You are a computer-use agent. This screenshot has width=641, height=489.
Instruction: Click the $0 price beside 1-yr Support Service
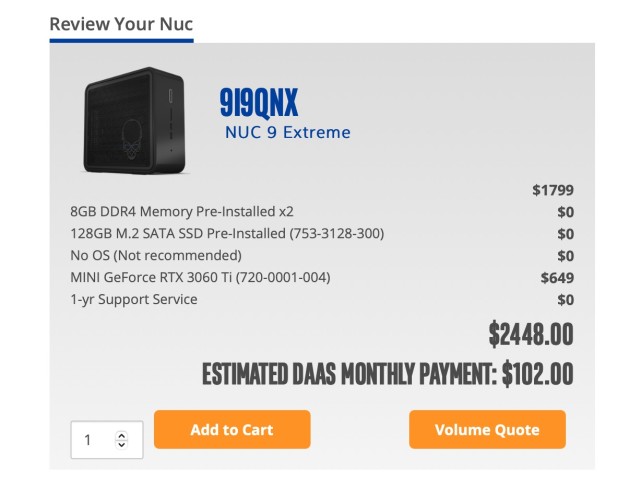pyautogui.click(x=565, y=299)
